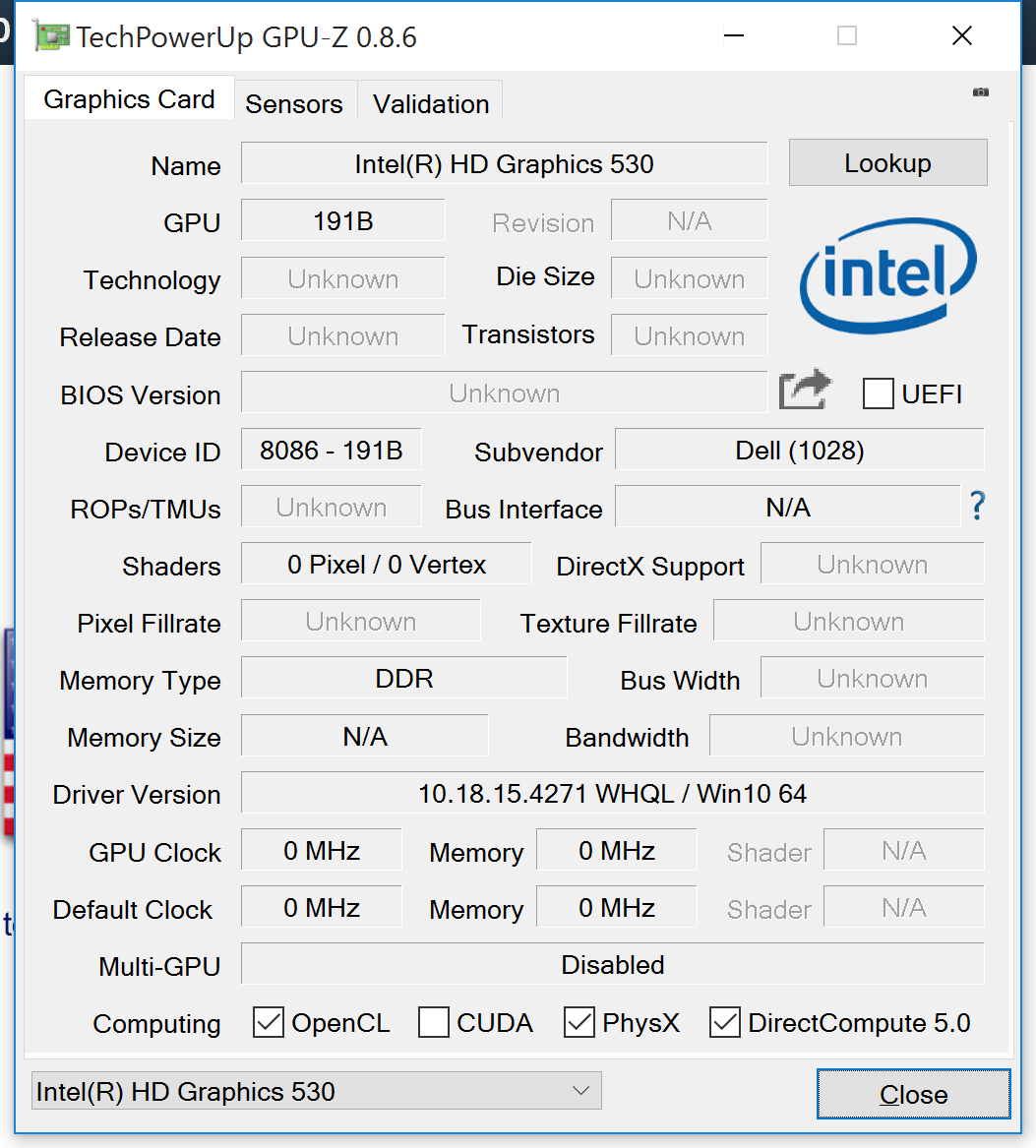Click the Subvendor field Dell (1028)
Image resolution: width=1036 pixels, height=1148 pixels.
(800, 450)
